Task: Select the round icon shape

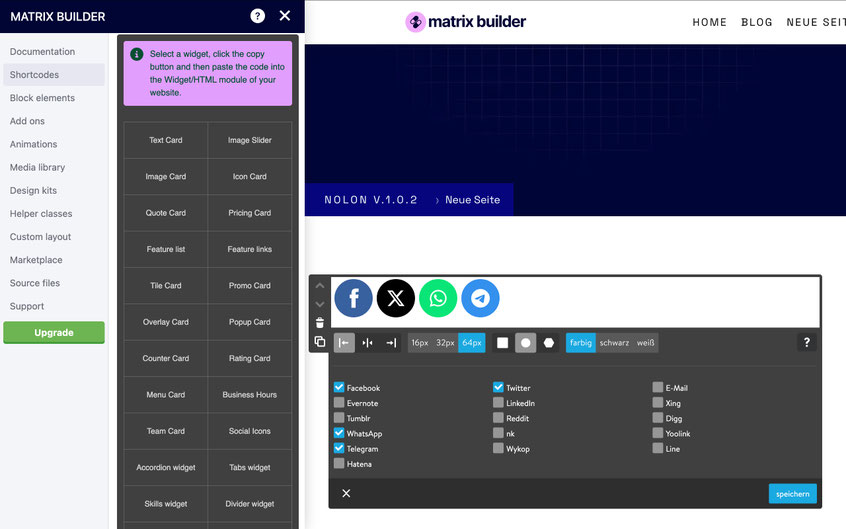Action: [526, 343]
